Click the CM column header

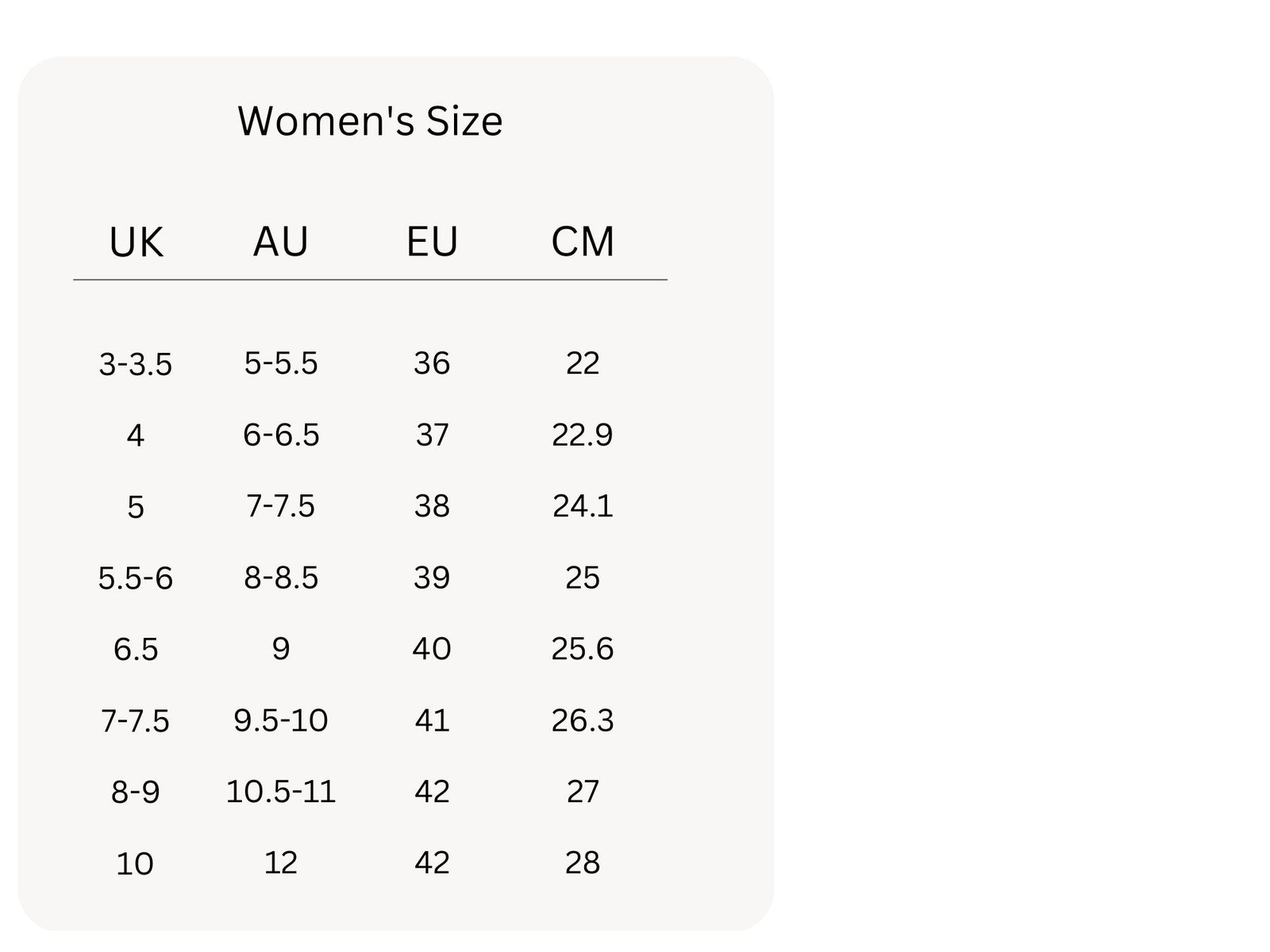pos(583,241)
